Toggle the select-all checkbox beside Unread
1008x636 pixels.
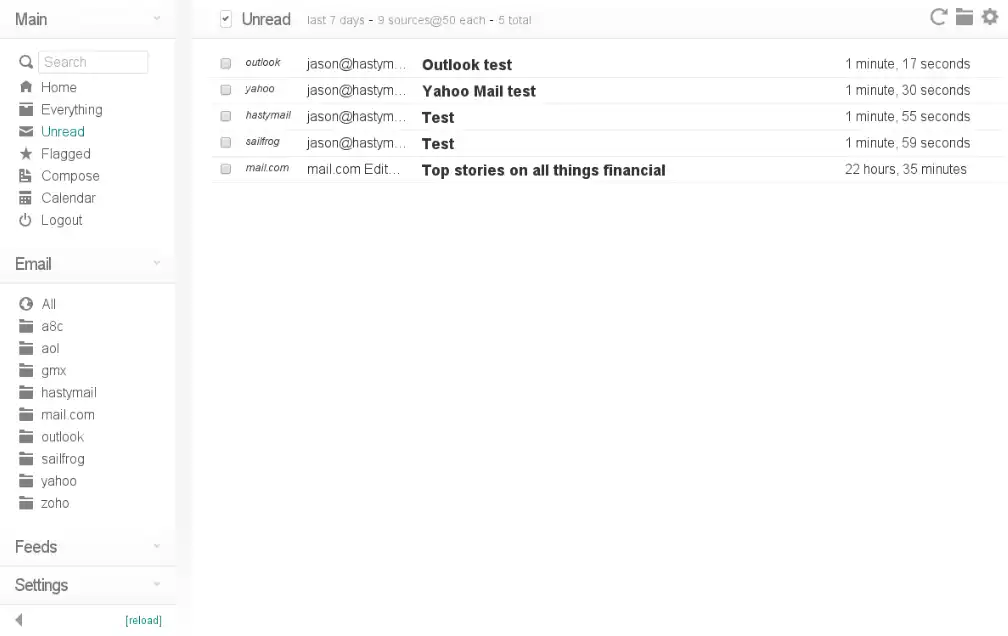[226, 18]
